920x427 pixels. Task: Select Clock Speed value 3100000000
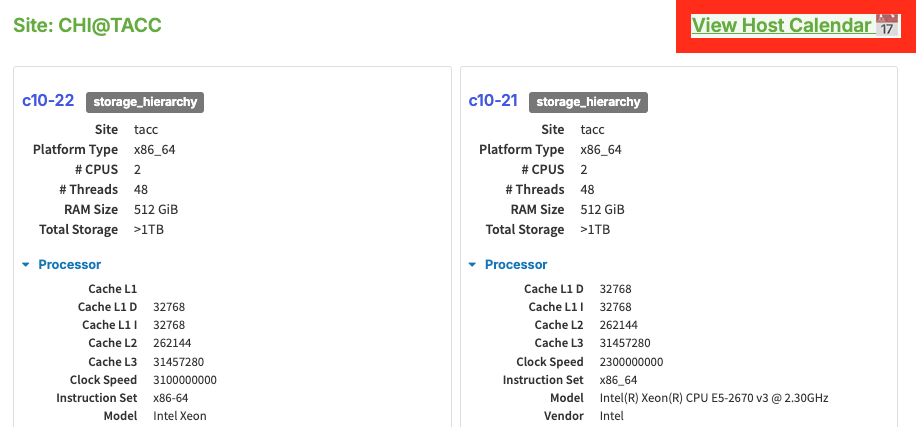pyautogui.click(x=185, y=380)
